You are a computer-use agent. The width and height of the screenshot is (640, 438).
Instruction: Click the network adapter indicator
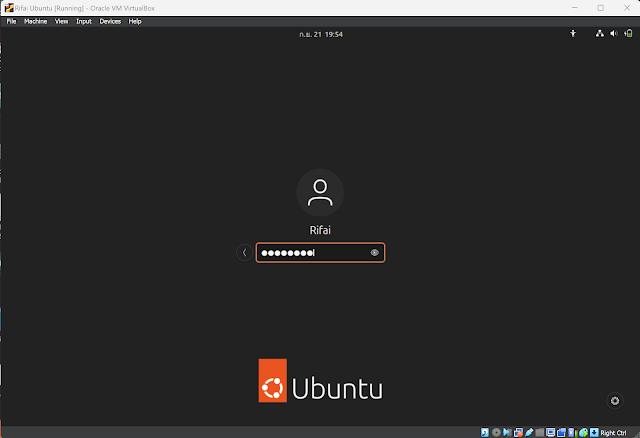(518, 432)
